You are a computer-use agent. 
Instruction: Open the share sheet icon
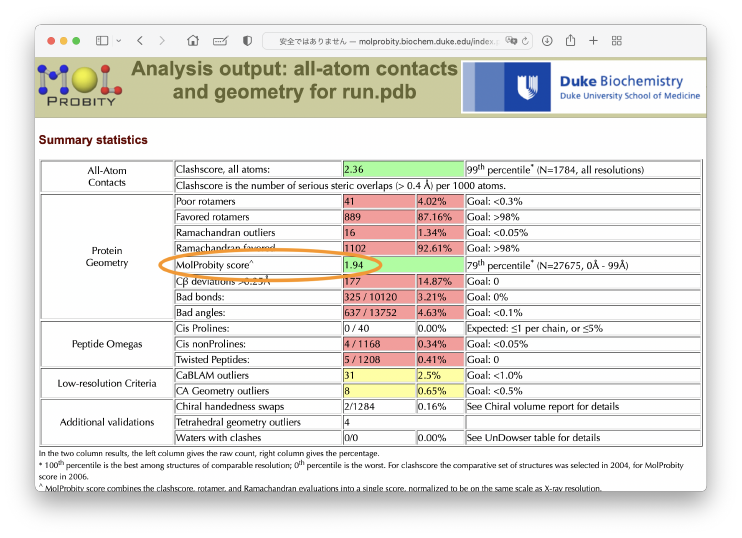(x=571, y=40)
